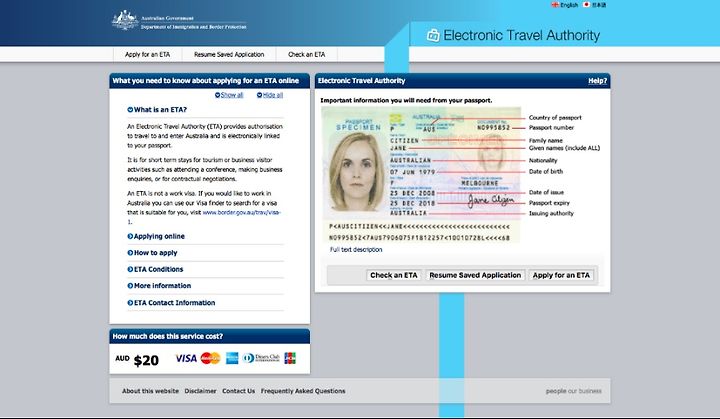Screen dimensions: 720x419
Task: Click the JCB card logo
Action: pos(290,358)
